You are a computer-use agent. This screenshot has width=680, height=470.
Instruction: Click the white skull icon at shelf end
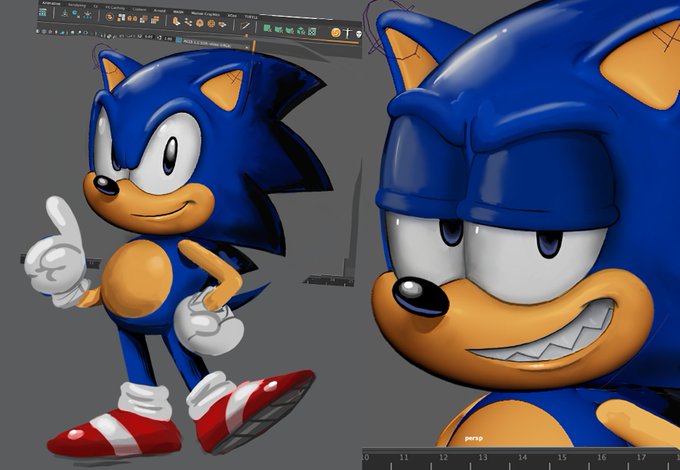pyautogui.click(x=359, y=34)
